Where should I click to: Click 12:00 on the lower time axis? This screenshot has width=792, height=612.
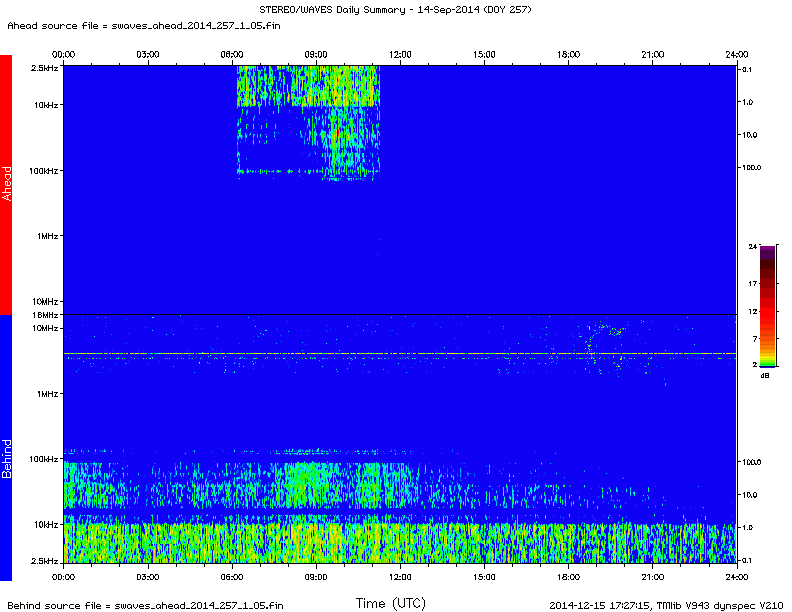point(400,577)
